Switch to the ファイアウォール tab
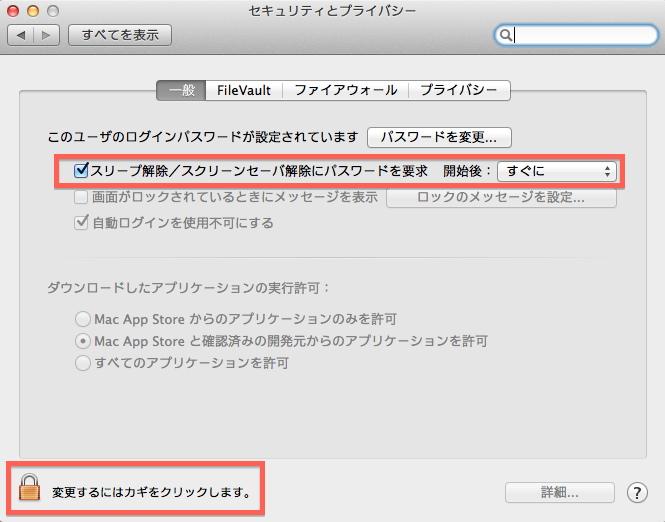Viewport: 665px width, 522px height. [x=345, y=90]
